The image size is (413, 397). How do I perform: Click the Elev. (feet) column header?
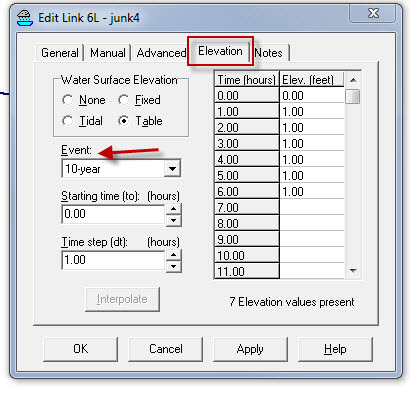312,80
